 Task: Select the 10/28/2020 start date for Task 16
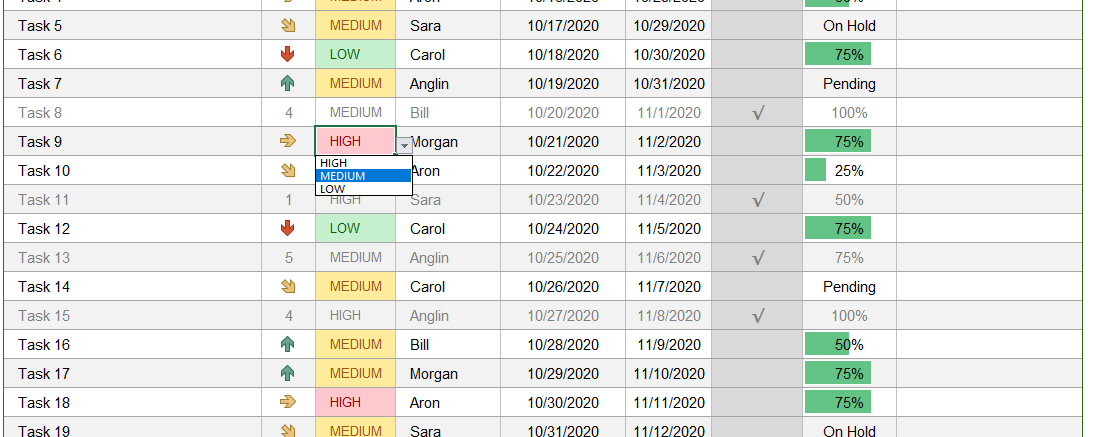pyautogui.click(x=563, y=345)
